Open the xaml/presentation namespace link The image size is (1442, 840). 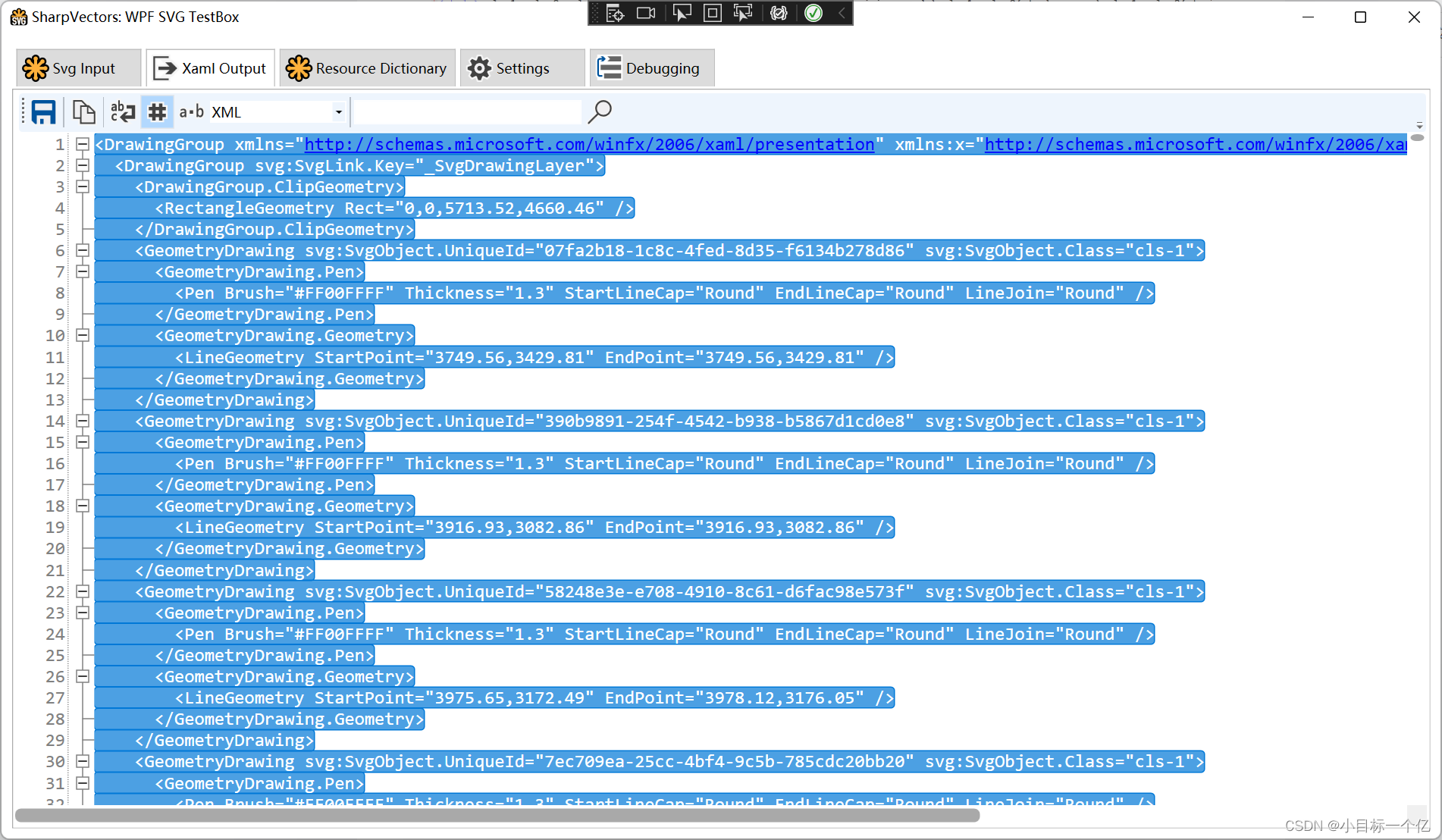589,144
